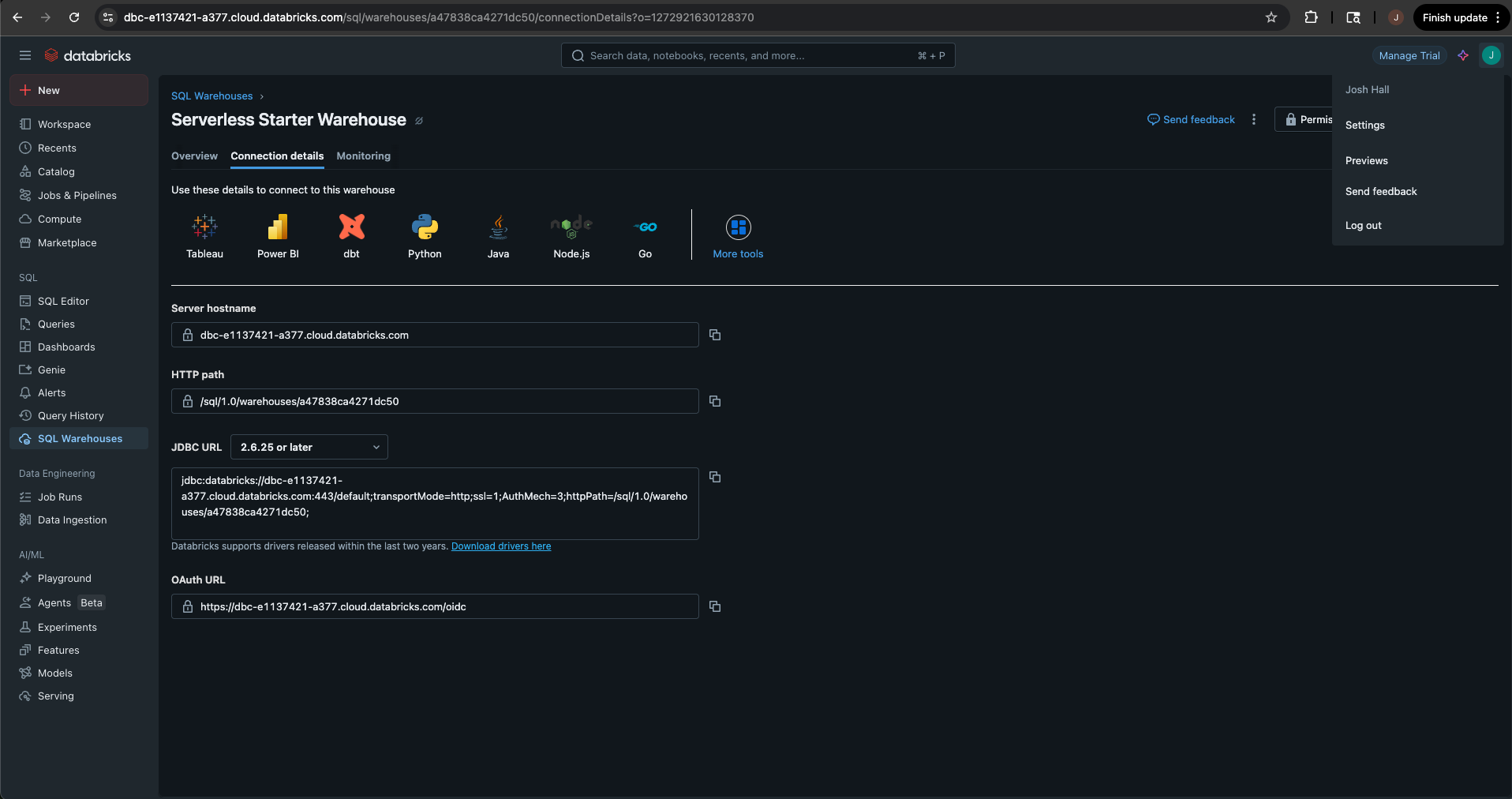Open More tools grid icon
Image resolution: width=1512 pixels, height=799 pixels.
pos(739,227)
